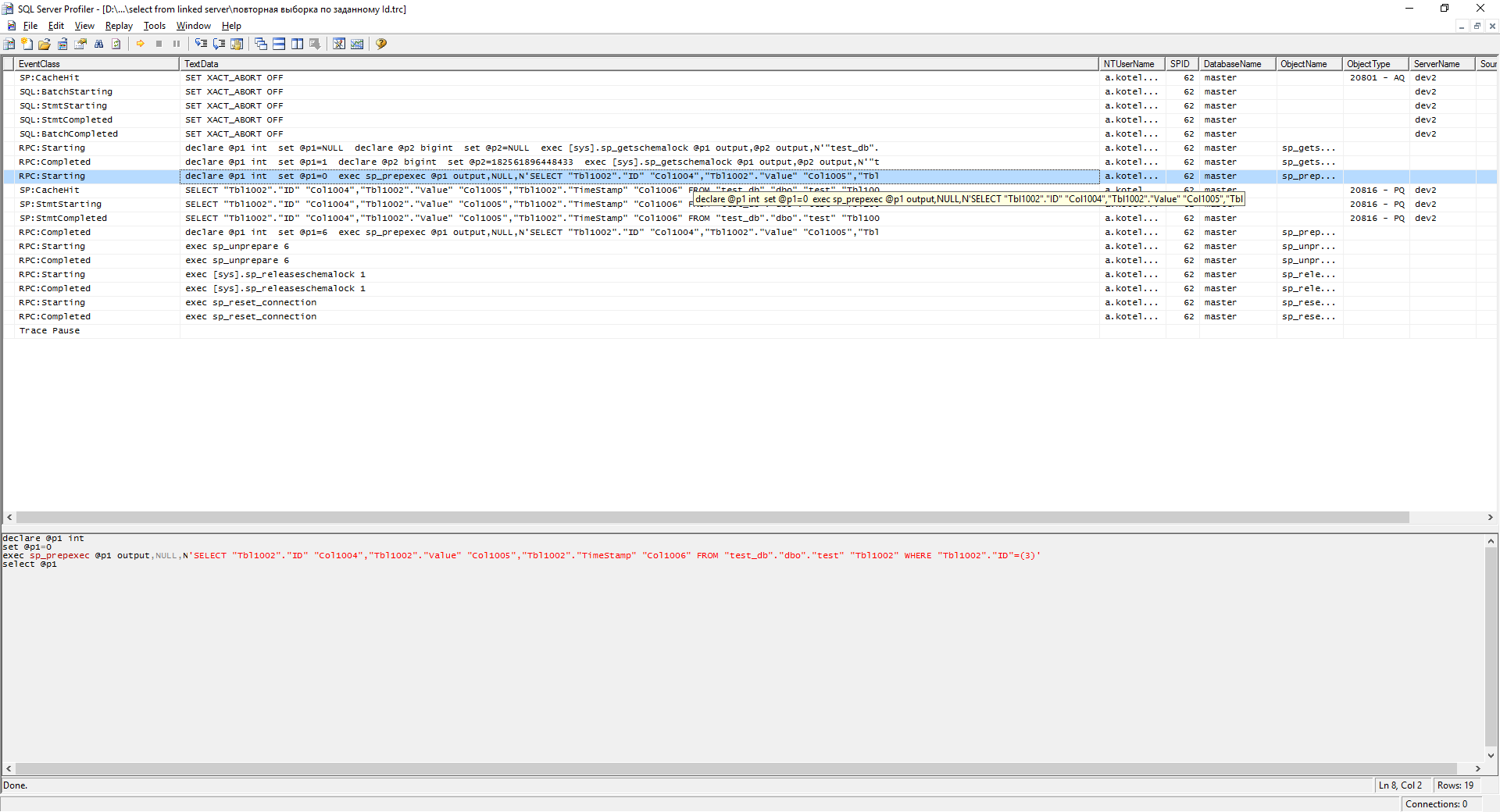Image resolution: width=1500 pixels, height=812 pixels.
Task: Cascade windows via toolbar icon
Action: coord(261,44)
